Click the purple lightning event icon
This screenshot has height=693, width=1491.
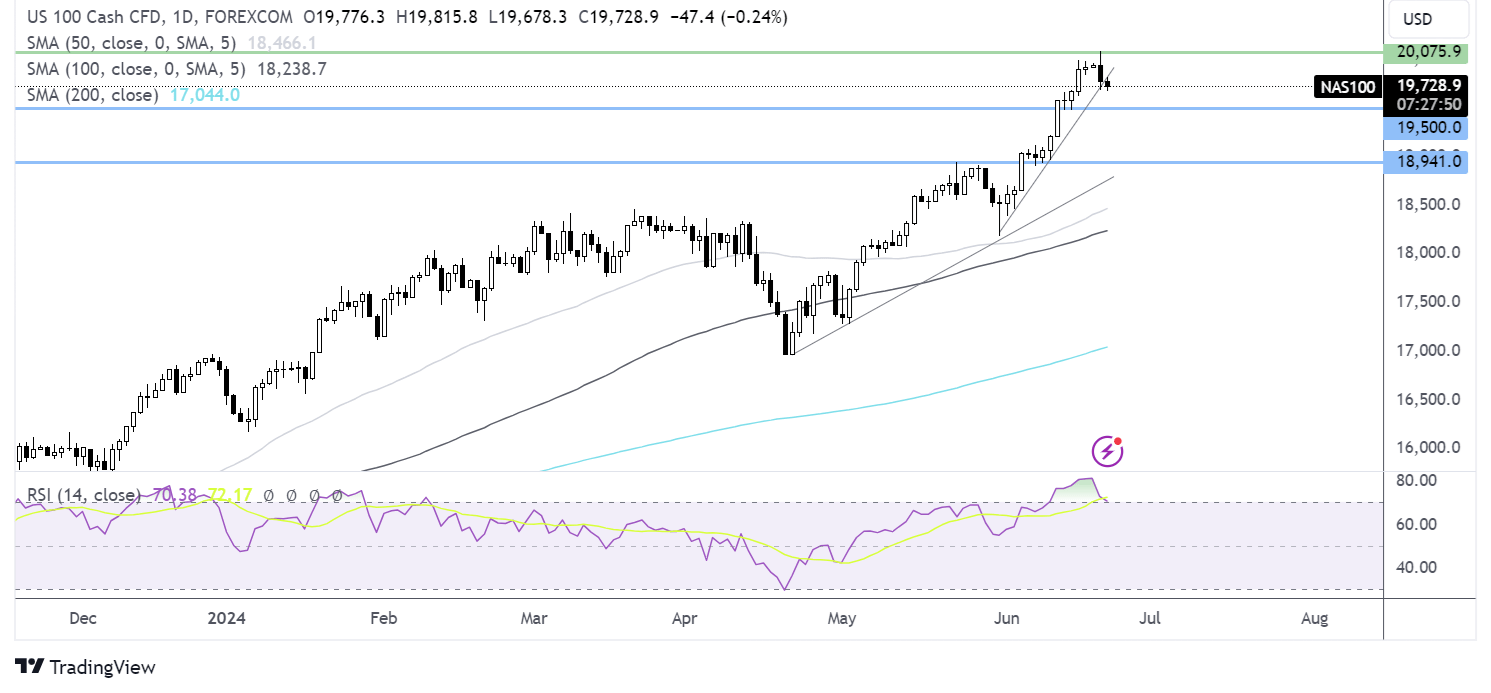(1107, 451)
